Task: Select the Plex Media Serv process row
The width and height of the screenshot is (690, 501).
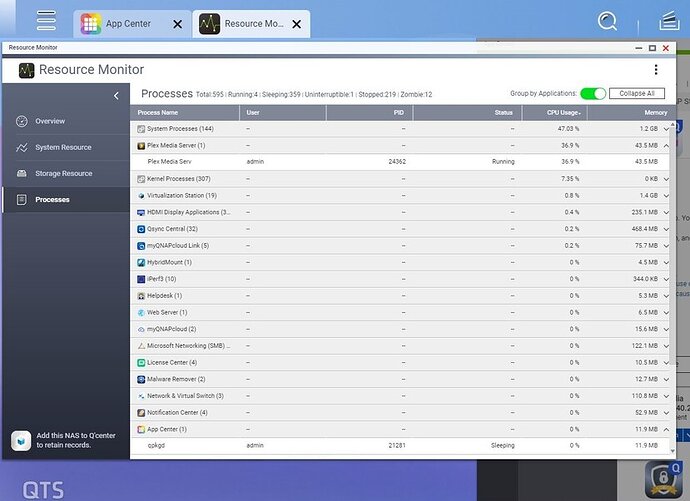Action: [400, 162]
